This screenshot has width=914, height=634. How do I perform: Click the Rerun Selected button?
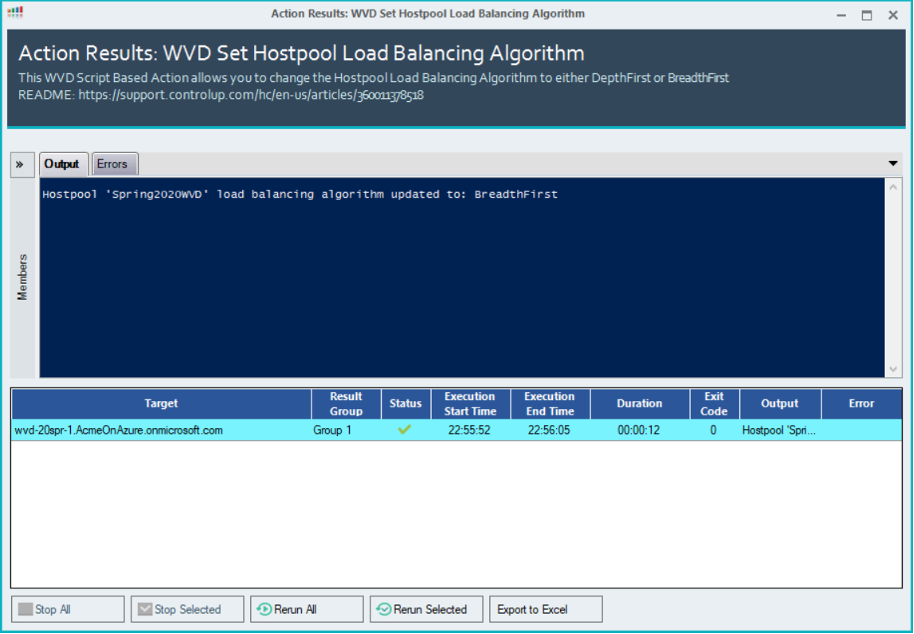click(426, 610)
